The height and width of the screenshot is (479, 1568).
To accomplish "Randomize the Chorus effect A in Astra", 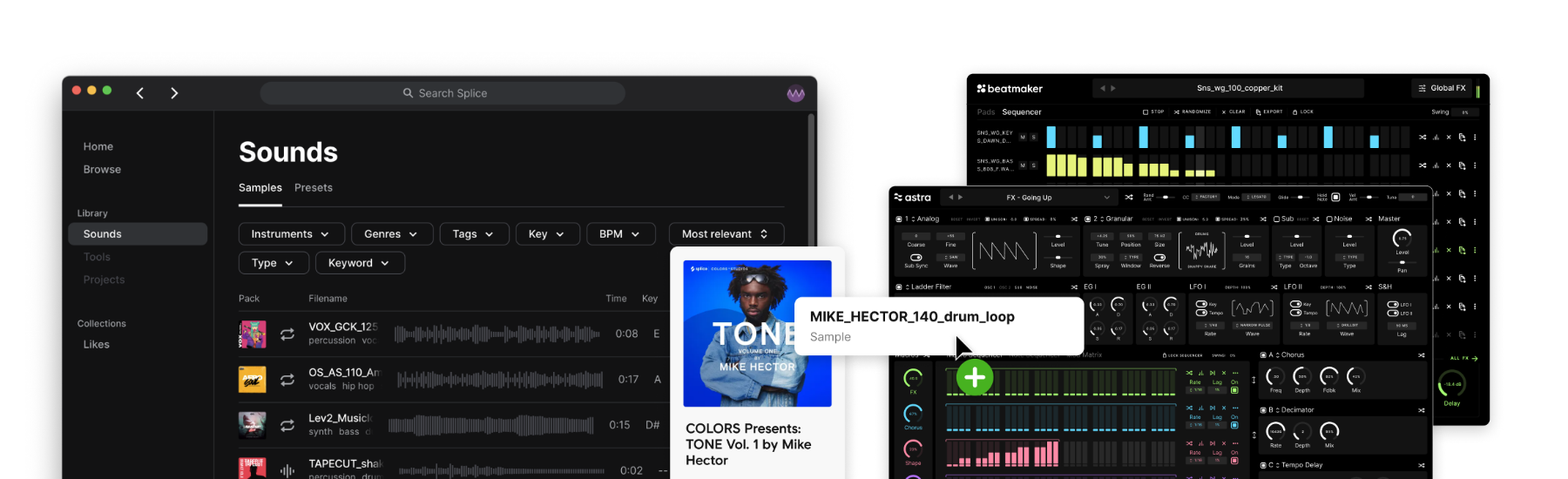I will 1421,355.
